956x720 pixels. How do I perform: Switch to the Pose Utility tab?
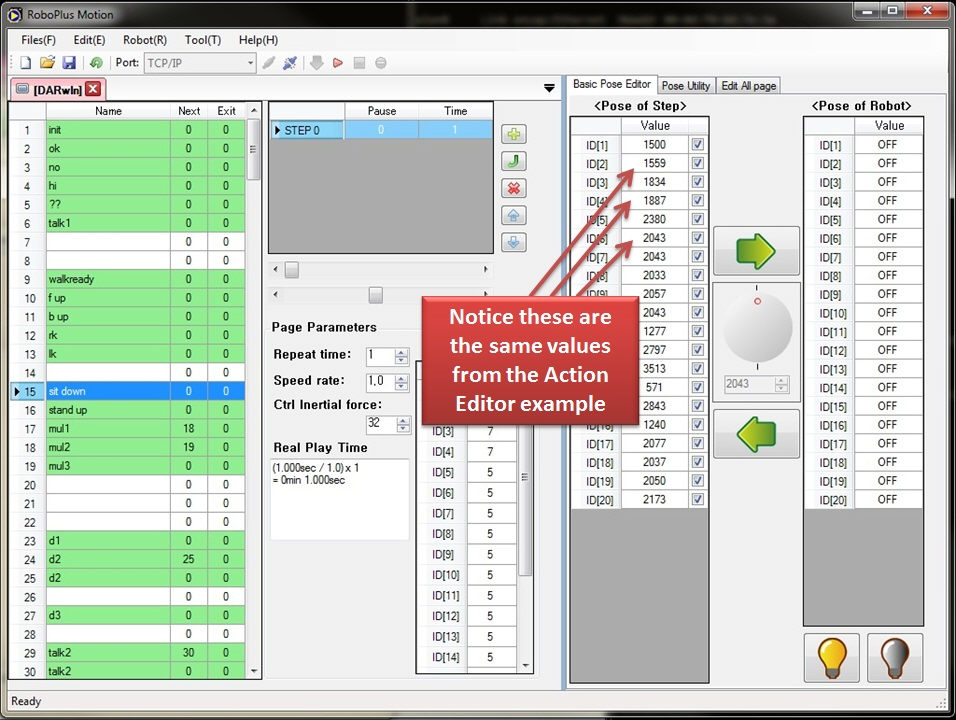click(686, 85)
